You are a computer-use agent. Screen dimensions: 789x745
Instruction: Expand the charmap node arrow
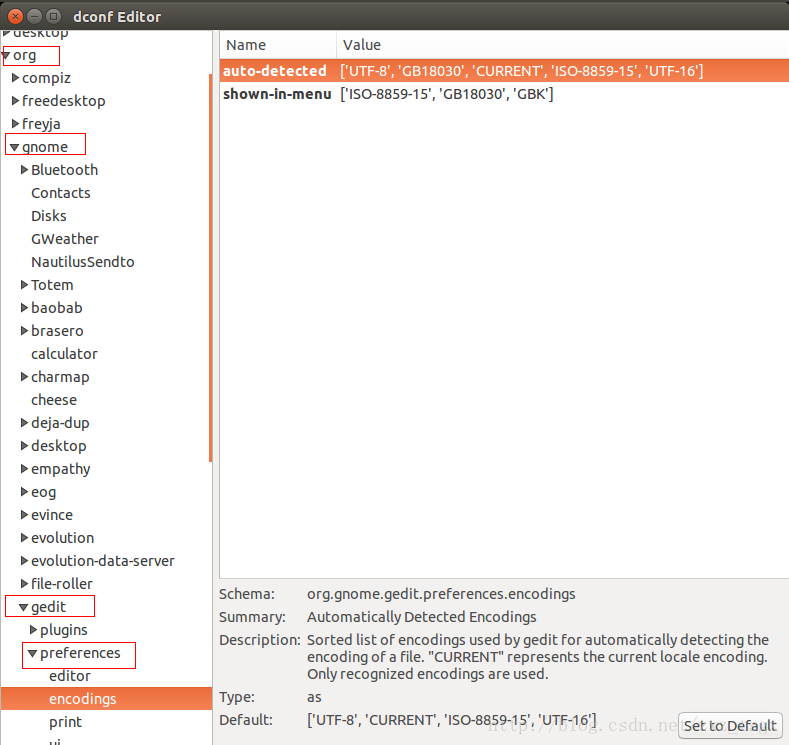pos(24,376)
